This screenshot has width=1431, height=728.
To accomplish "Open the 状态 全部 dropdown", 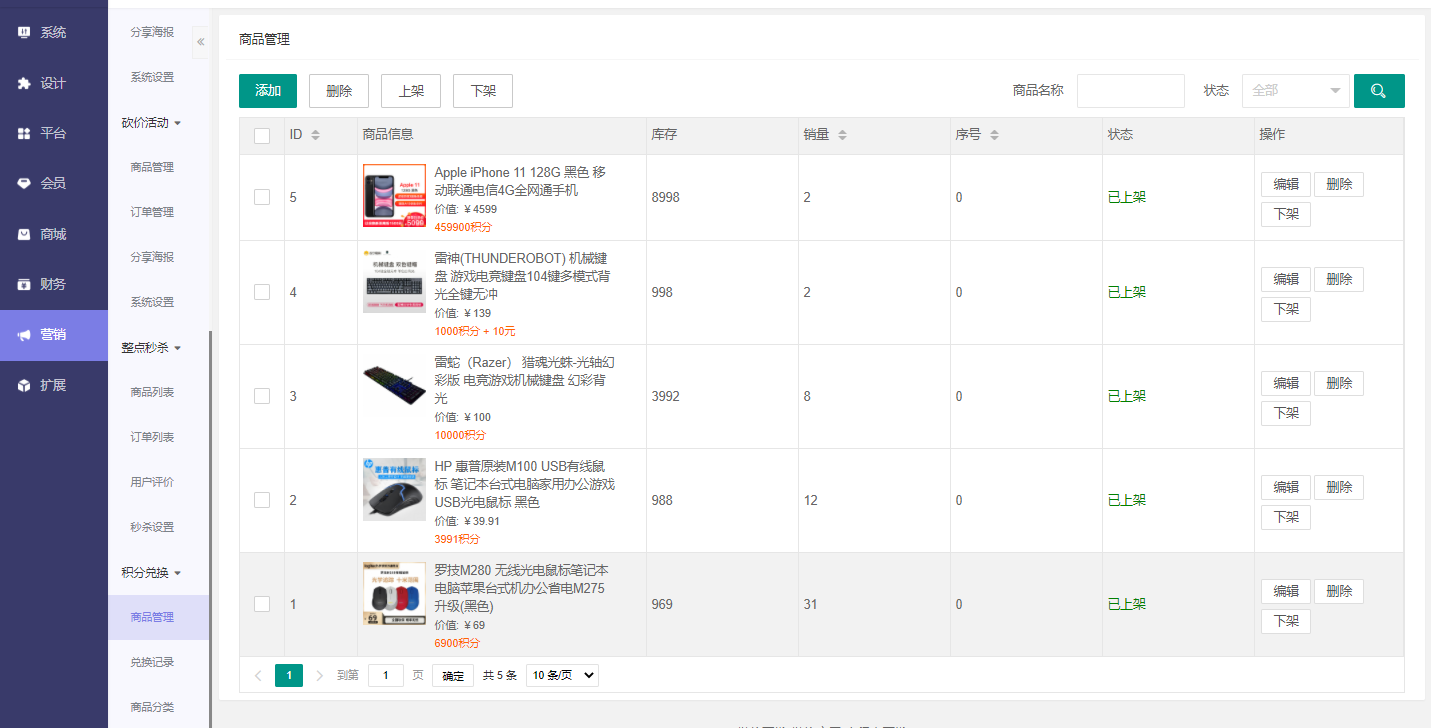I will point(1295,91).
